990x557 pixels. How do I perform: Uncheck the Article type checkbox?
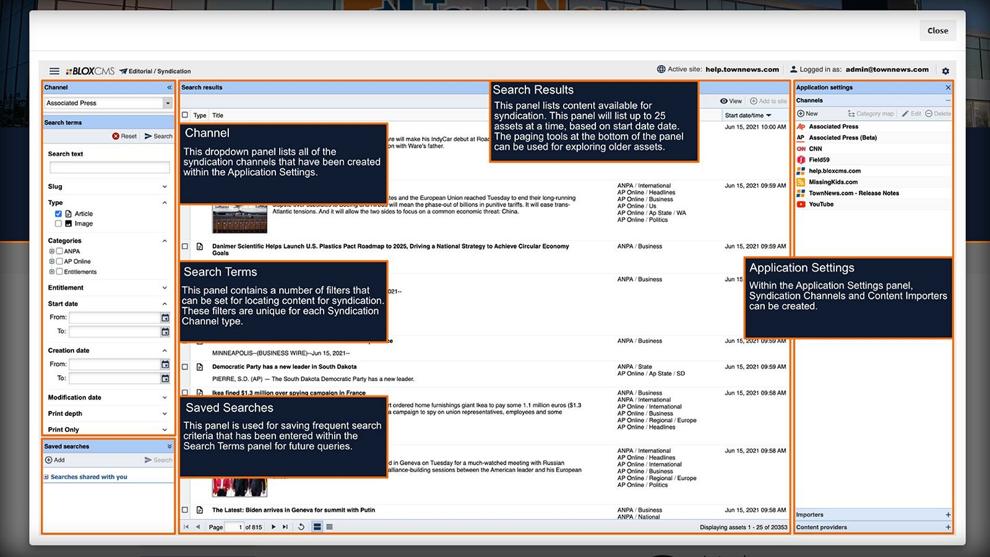click(58, 214)
